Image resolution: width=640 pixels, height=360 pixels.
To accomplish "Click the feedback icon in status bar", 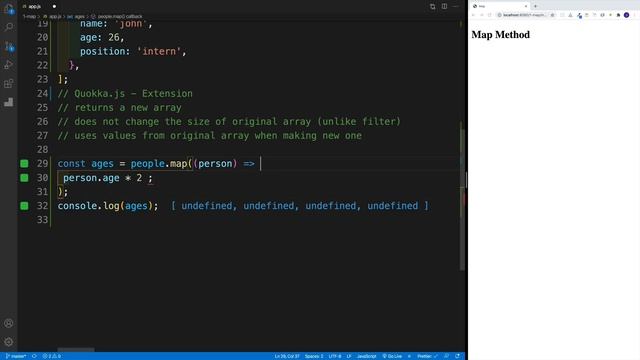I will point(447,356).
